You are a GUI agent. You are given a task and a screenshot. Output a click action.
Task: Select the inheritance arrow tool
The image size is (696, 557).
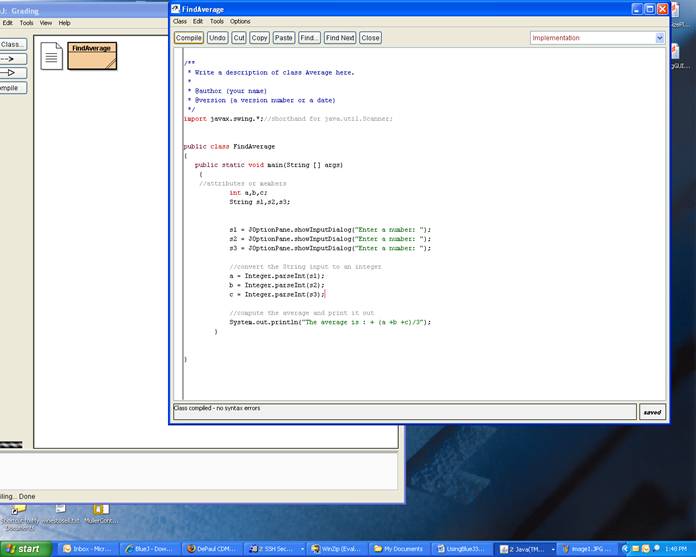pyautogui.click(x=13, y=73)
